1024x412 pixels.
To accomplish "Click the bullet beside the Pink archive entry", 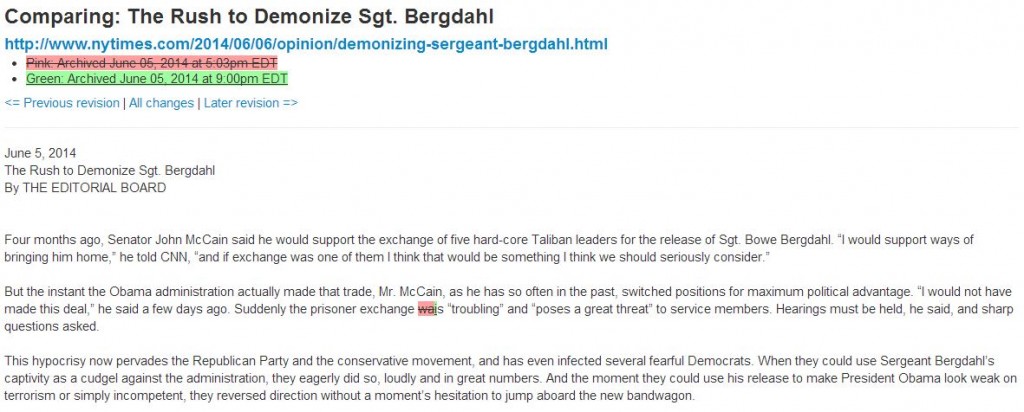I will tap(17, 63).
